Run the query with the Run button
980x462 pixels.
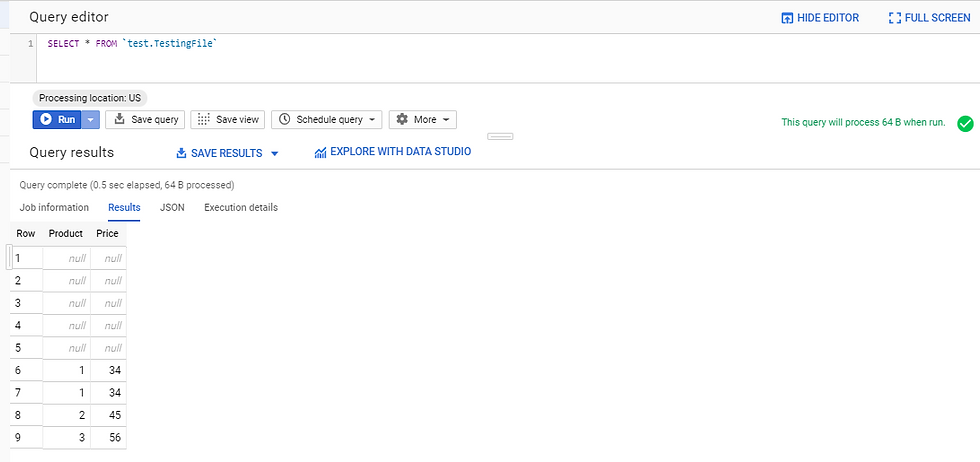point(57,119)
